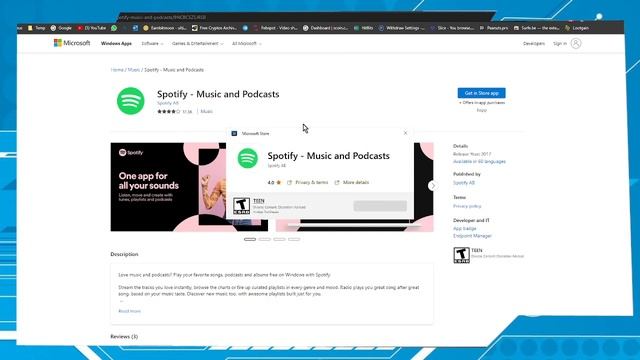Click the Spotify icon in popup

tap(248, 158)
